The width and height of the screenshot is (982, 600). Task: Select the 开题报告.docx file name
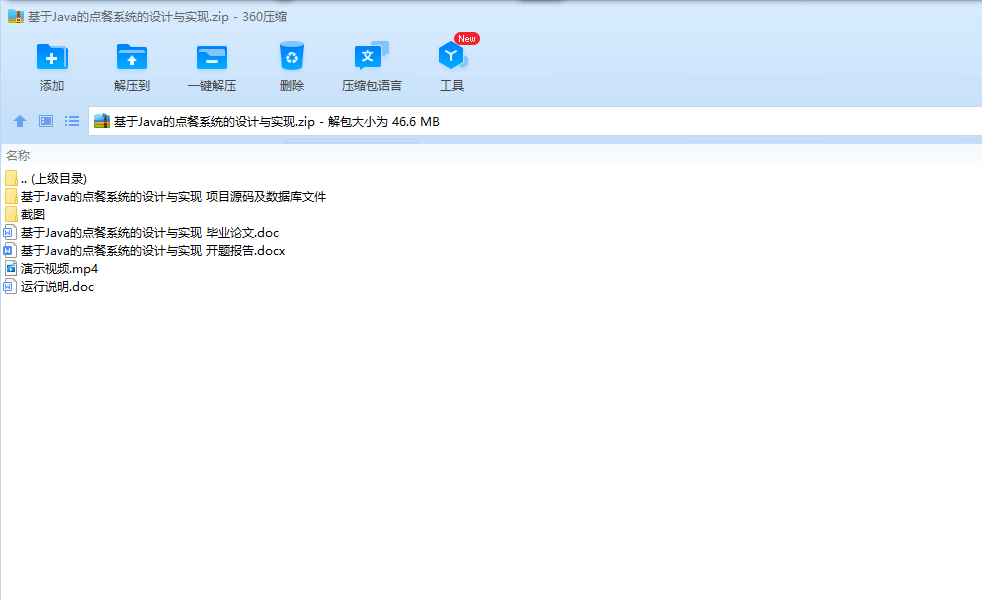153,251
